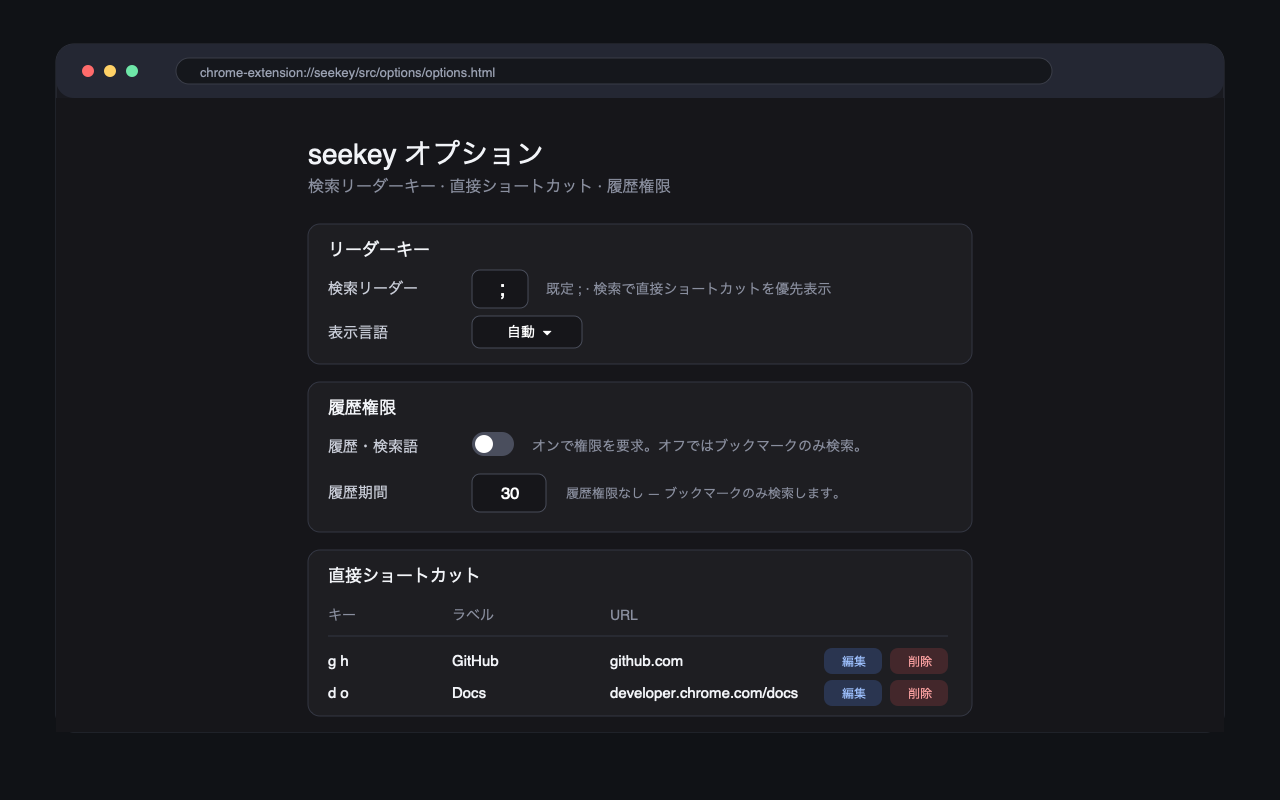The height and width of the screenshot is (800, 1280).
Task: Click 編集 button for Docs shortcut
Action: 853,693
